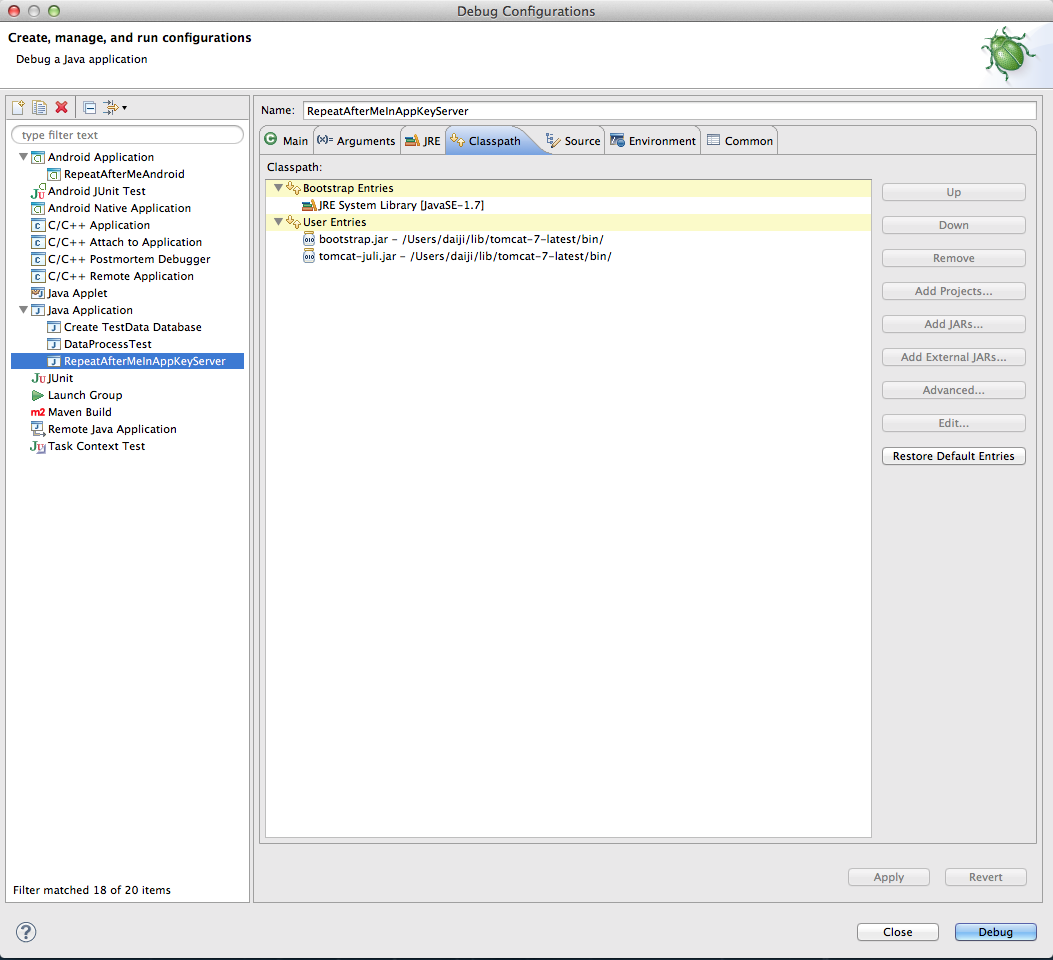This screenshot has width=1053, height=960.
Task: Collapse the Bootstrap Entries section
Action: pyautogui.click(x=278, y=188)
